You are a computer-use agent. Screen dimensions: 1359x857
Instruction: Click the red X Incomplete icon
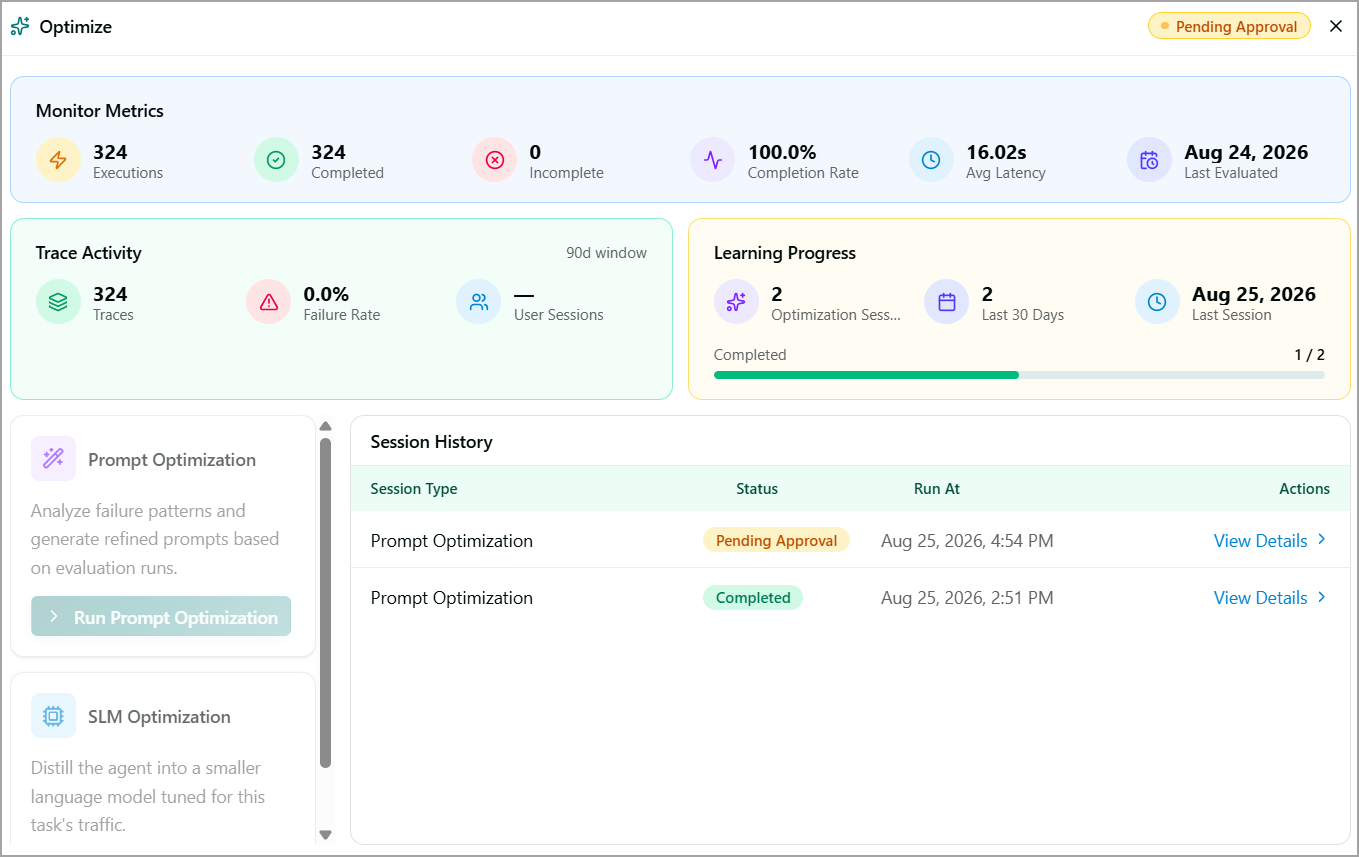tap(494, 160)
